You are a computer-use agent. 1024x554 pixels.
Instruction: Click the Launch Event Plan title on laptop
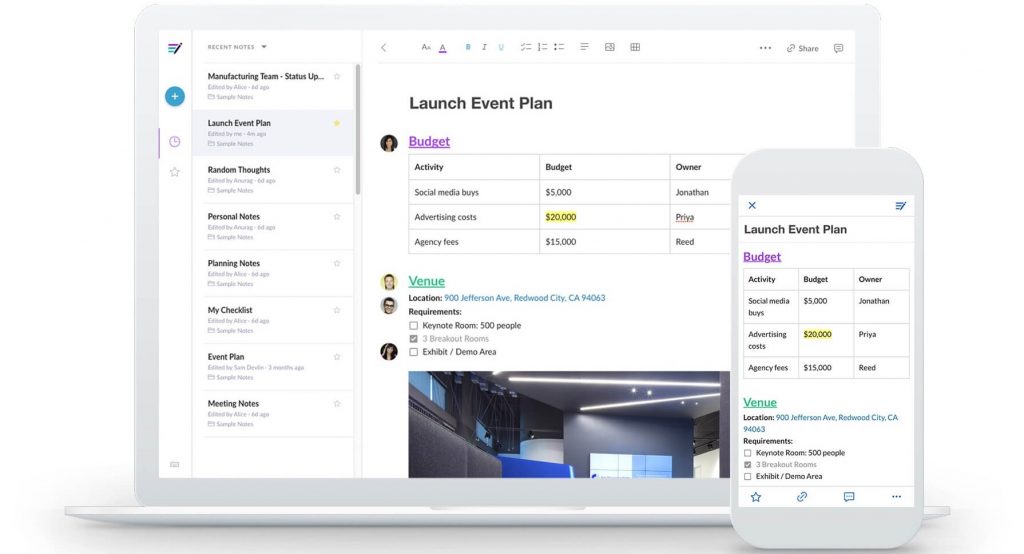481,103
